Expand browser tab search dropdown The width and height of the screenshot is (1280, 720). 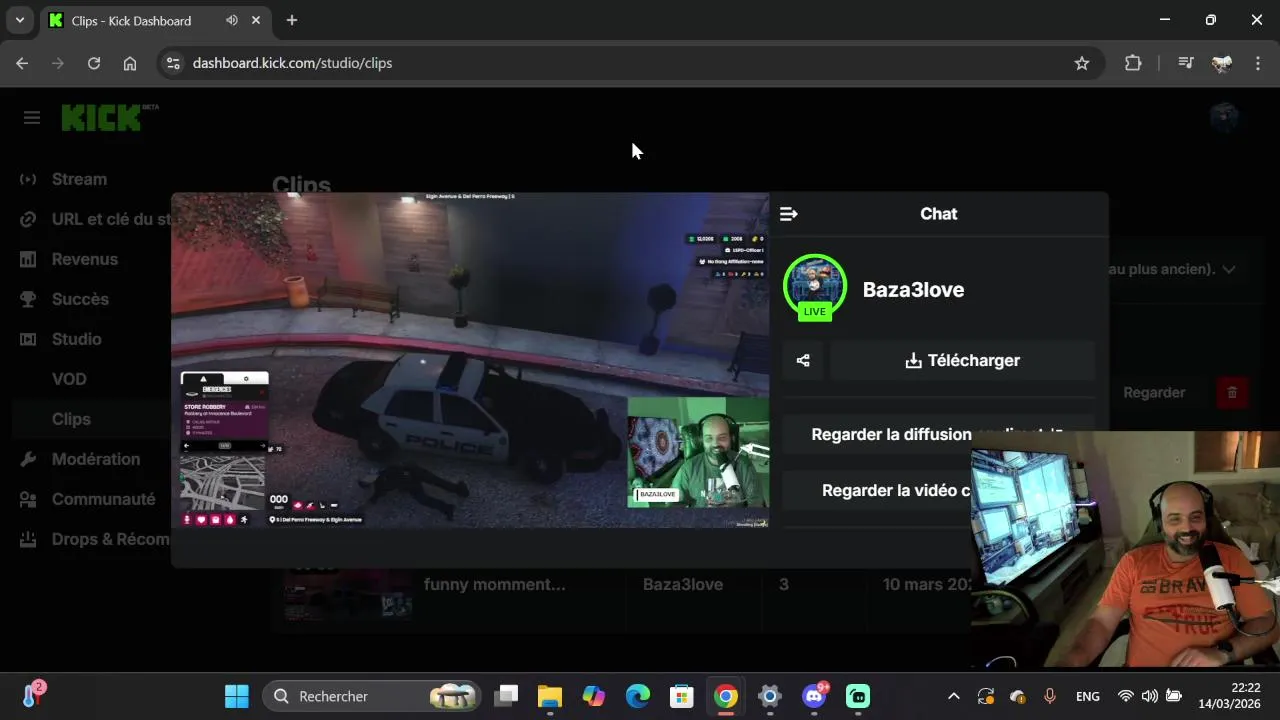[19, 20]
